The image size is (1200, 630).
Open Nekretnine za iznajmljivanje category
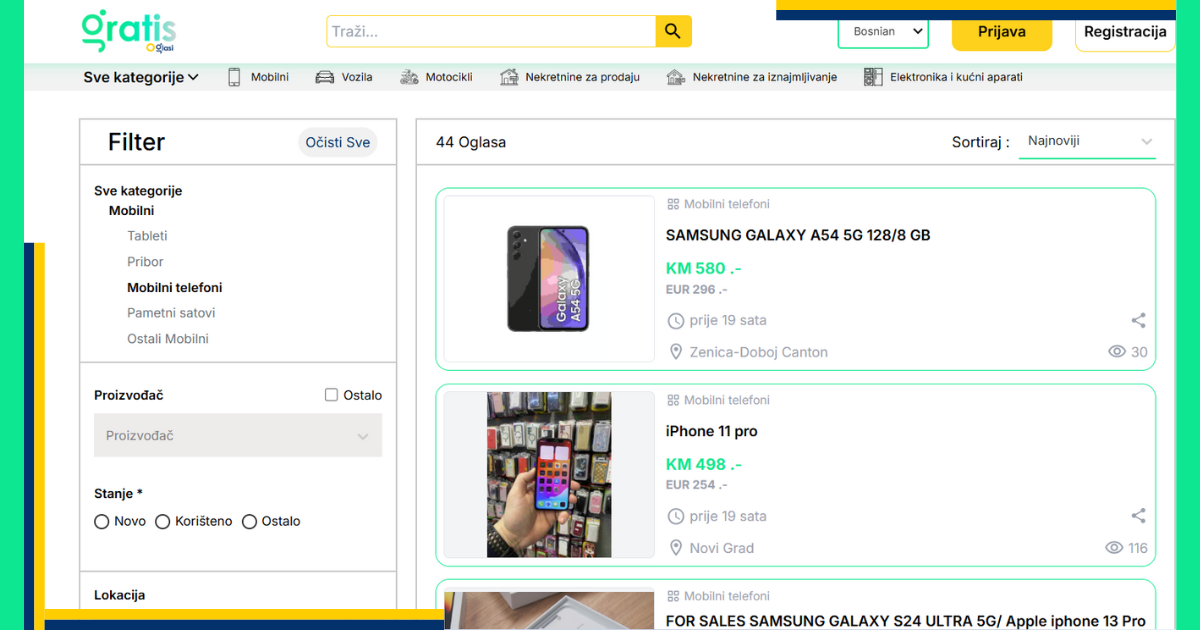(751, 77)
